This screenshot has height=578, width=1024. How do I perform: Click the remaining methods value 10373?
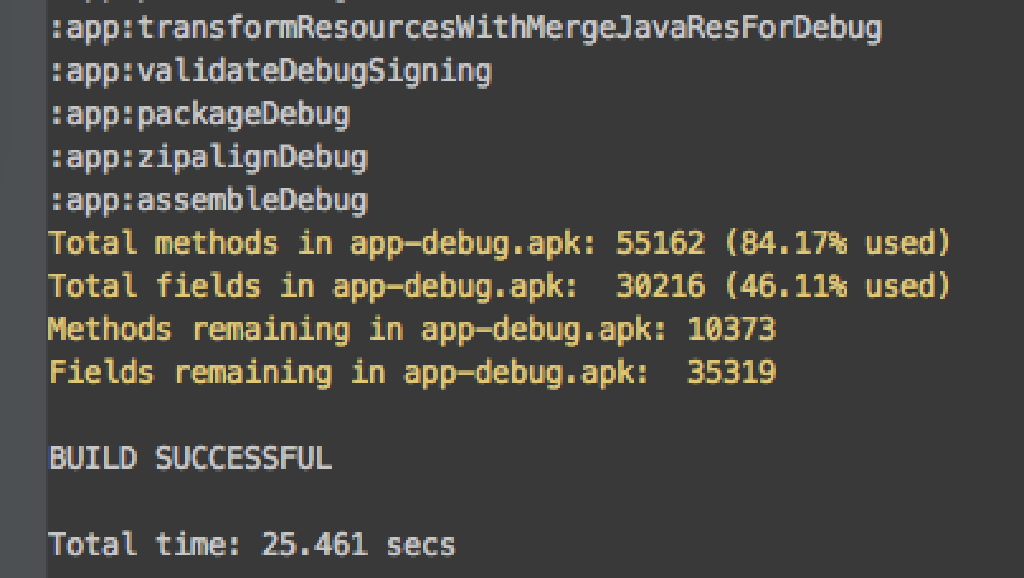pyautogui.click(x=731, y=330)
